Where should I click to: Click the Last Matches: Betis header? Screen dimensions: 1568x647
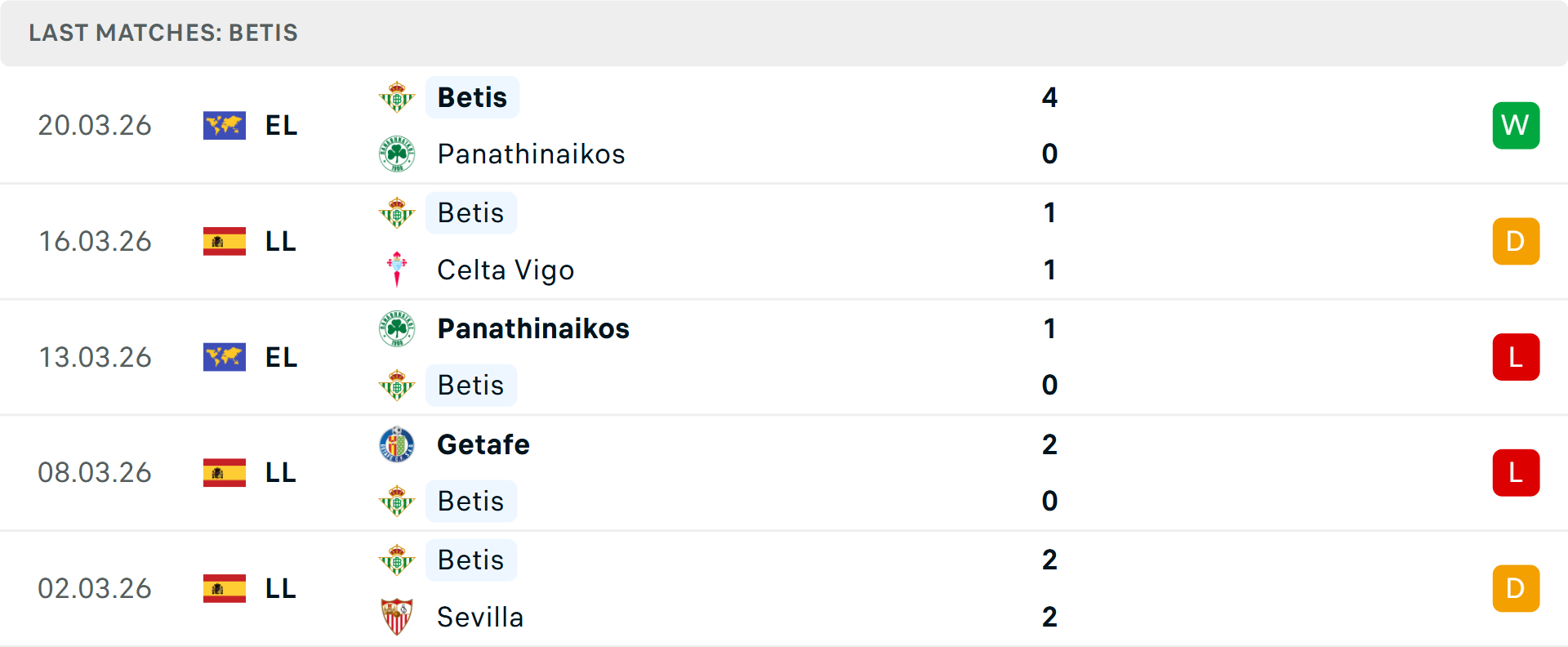pos(163,33)
